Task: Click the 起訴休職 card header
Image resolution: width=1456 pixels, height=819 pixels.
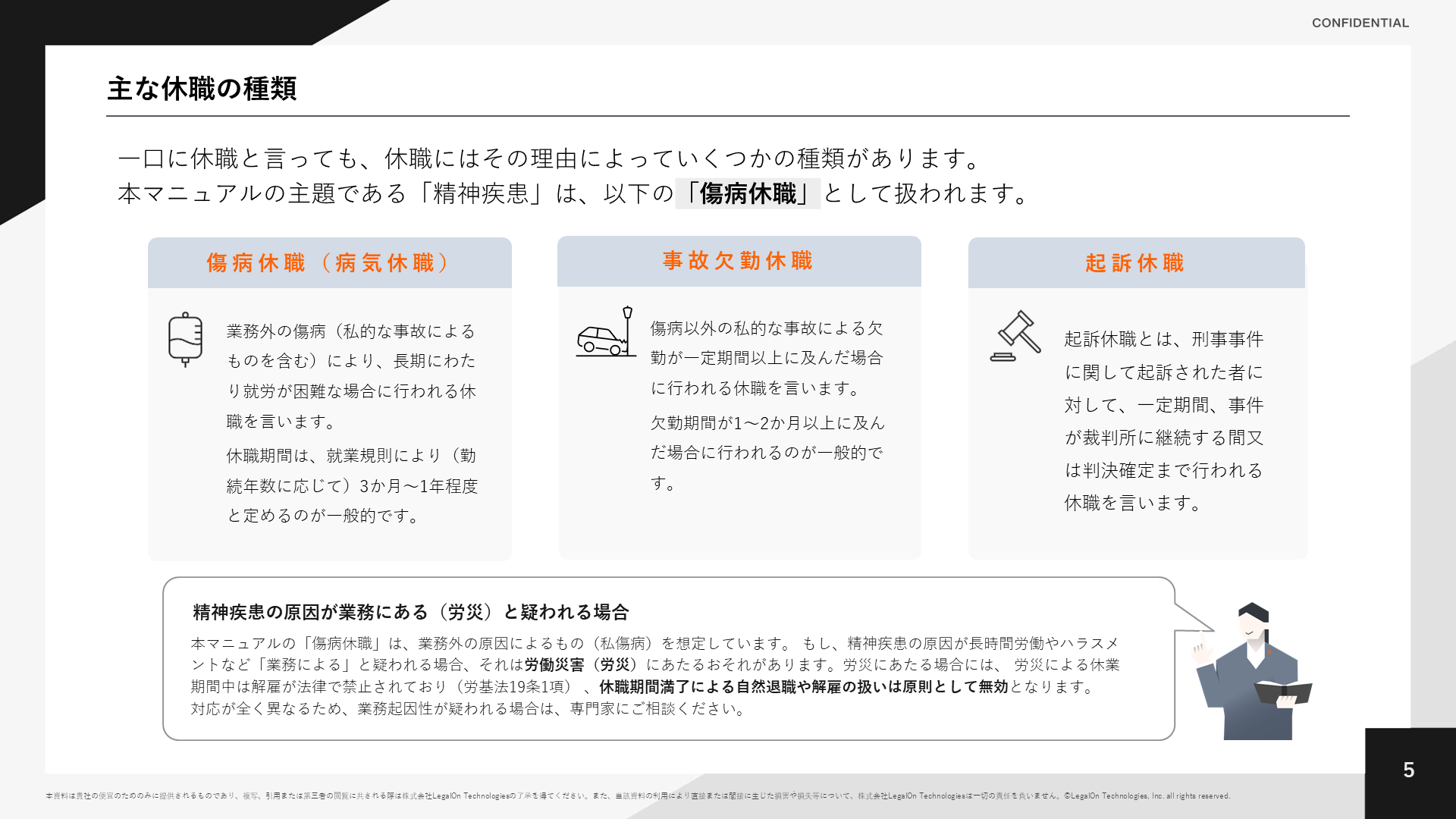Action: click(x=1135, y=263)
